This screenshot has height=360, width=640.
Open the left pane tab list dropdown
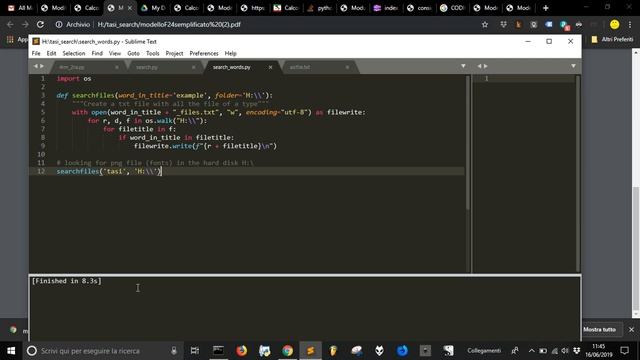coord(463,66)
